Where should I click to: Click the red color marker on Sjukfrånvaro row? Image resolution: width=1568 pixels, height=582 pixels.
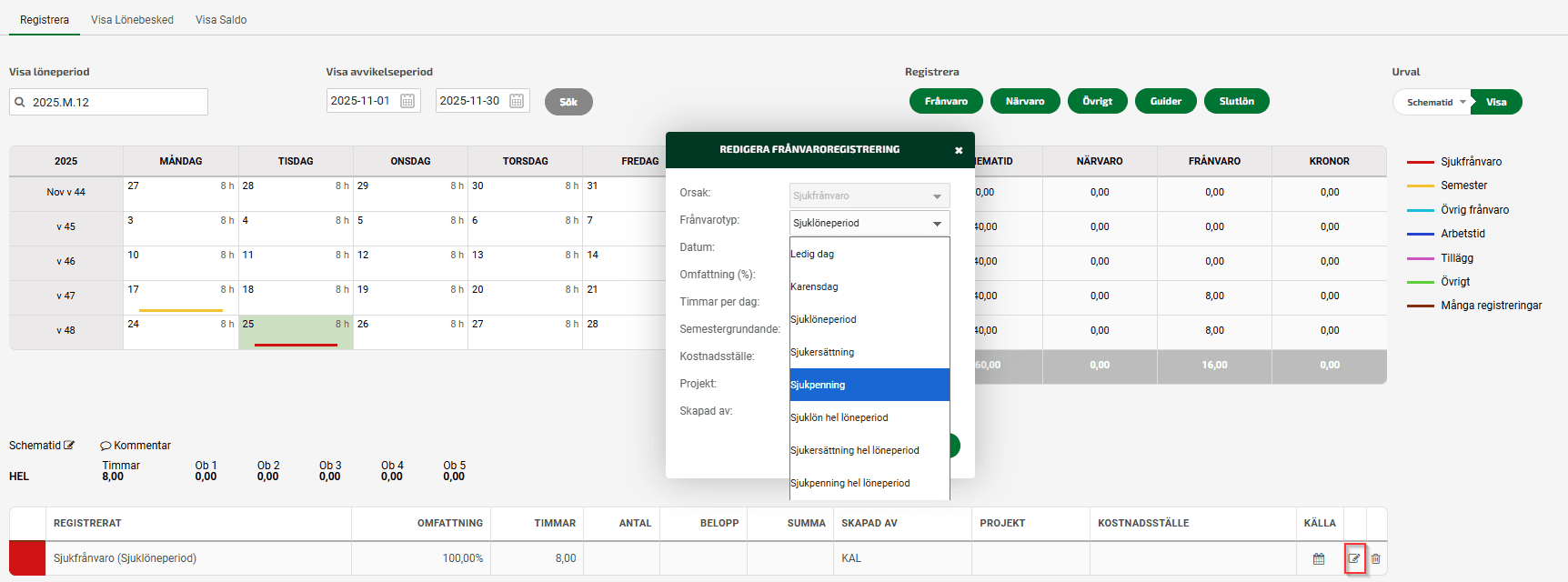[x=27, y=558]
